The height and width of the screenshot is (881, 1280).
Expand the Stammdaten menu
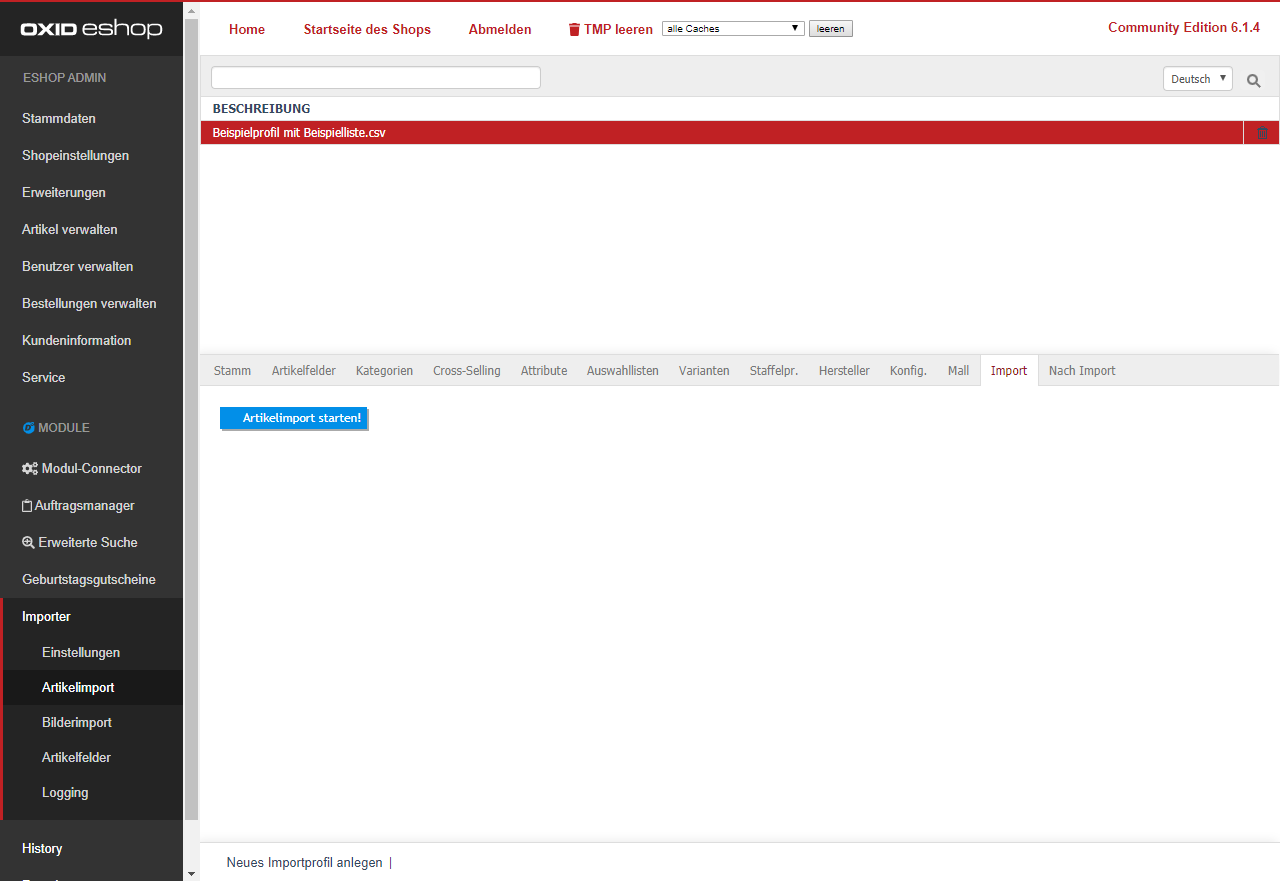click(x=59, y=118)
